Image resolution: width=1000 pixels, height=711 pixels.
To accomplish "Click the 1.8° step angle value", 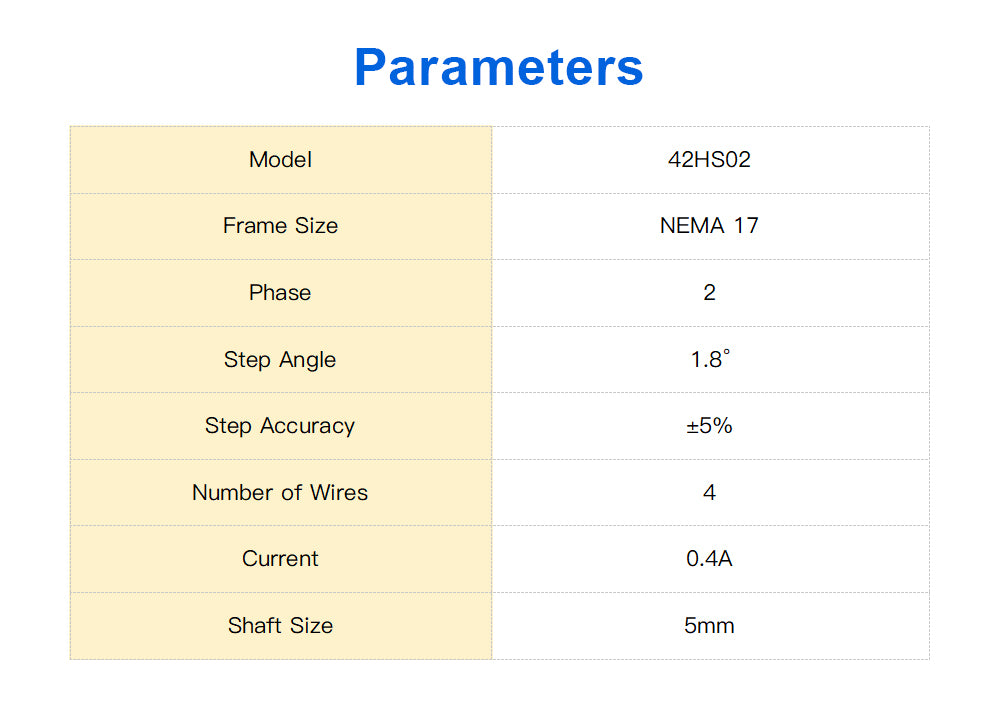I will pyautogui.click(x=709, y=360).
